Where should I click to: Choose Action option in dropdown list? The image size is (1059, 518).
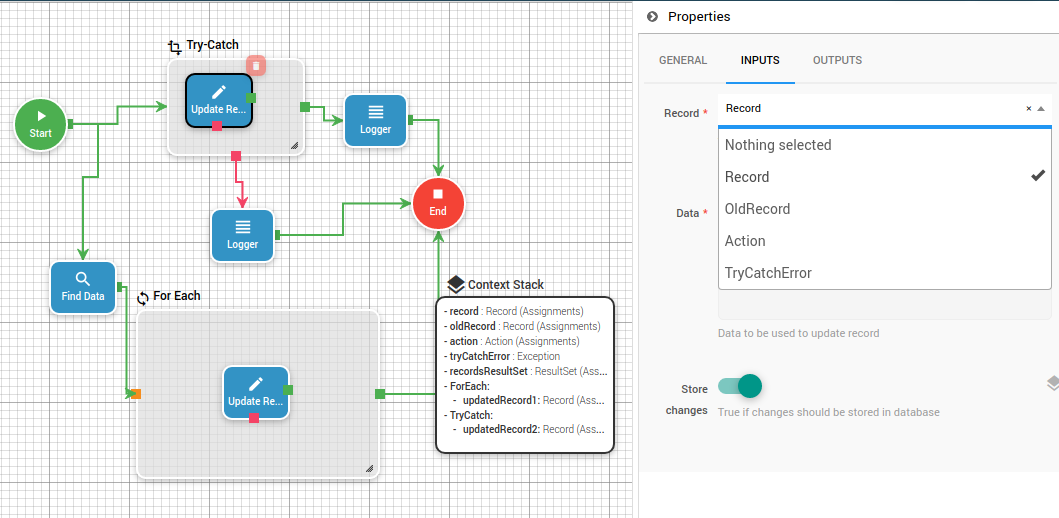[x=885, y=241]
